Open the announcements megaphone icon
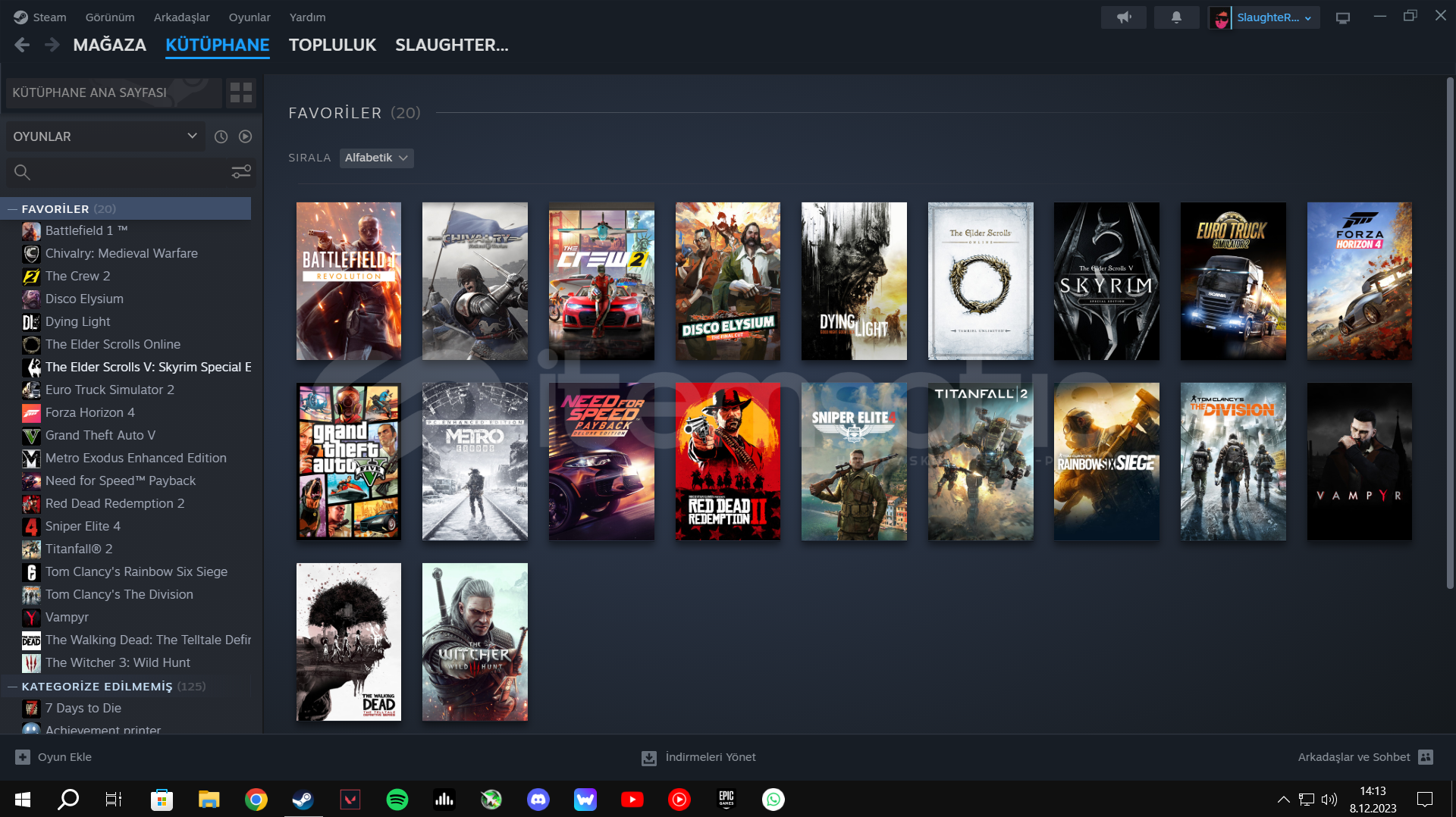This screenshot has height=817, width=1456. pyautogui.click(x=1124, y=17)
